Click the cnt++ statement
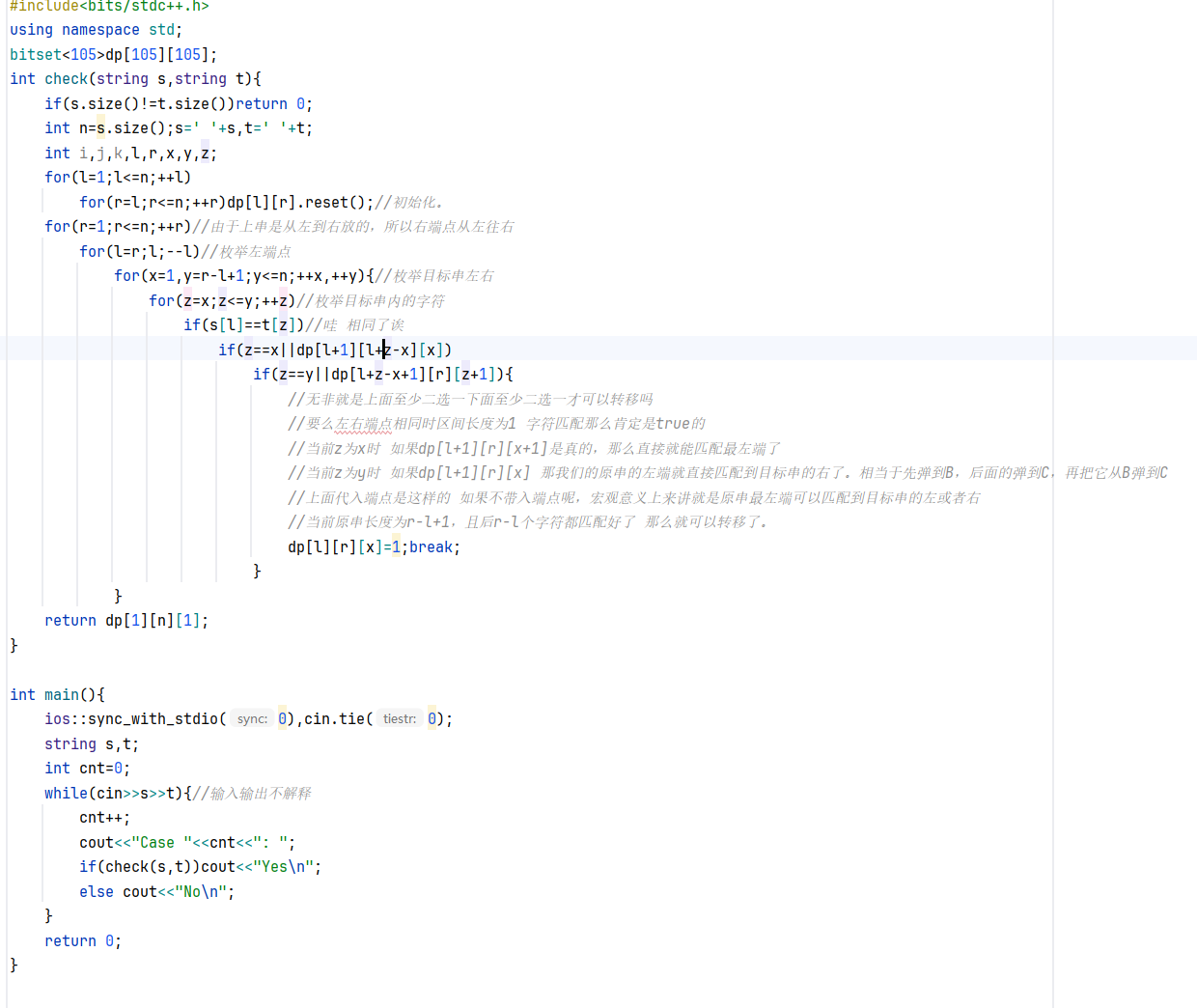 104,818
